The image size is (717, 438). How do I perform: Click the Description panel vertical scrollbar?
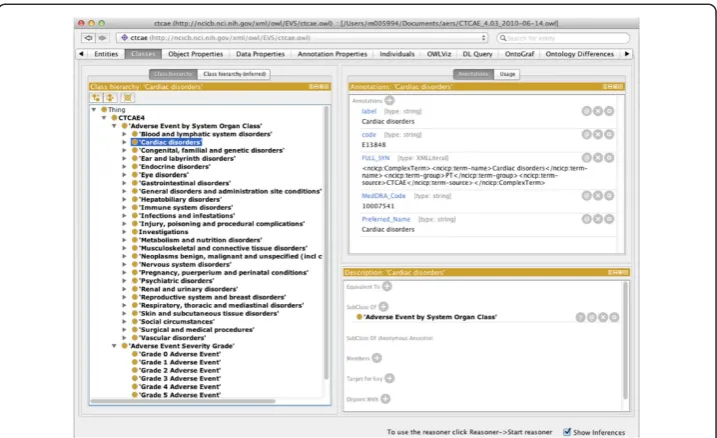(x=626, y=340)
